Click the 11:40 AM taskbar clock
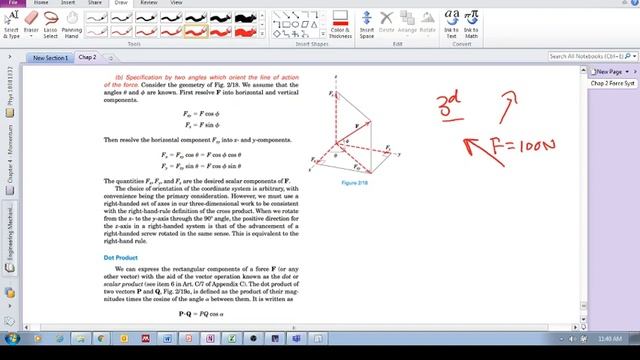This screenshot has height=360, width=640. pyautogui.click(x=610, y=339)
